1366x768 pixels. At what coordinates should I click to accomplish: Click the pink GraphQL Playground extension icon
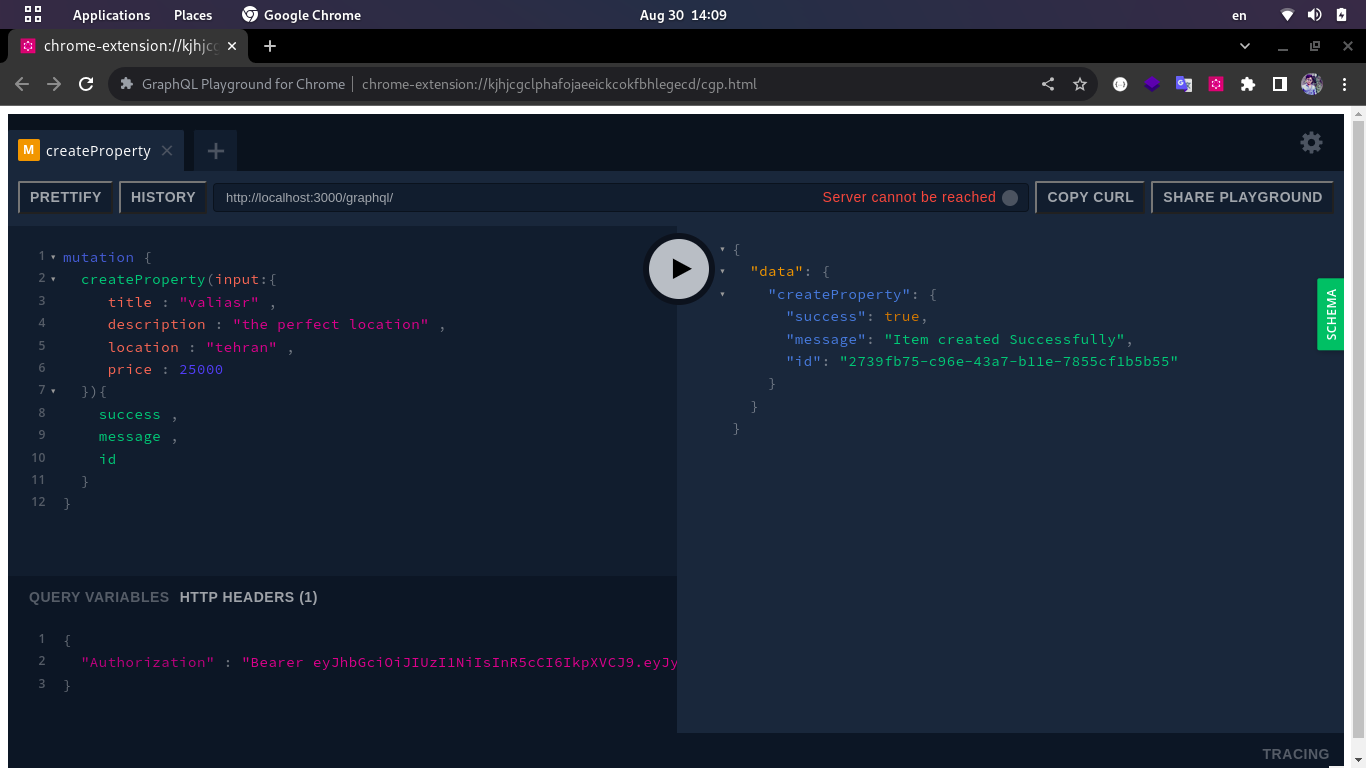pyautogui.click(x=1216, y=84)
